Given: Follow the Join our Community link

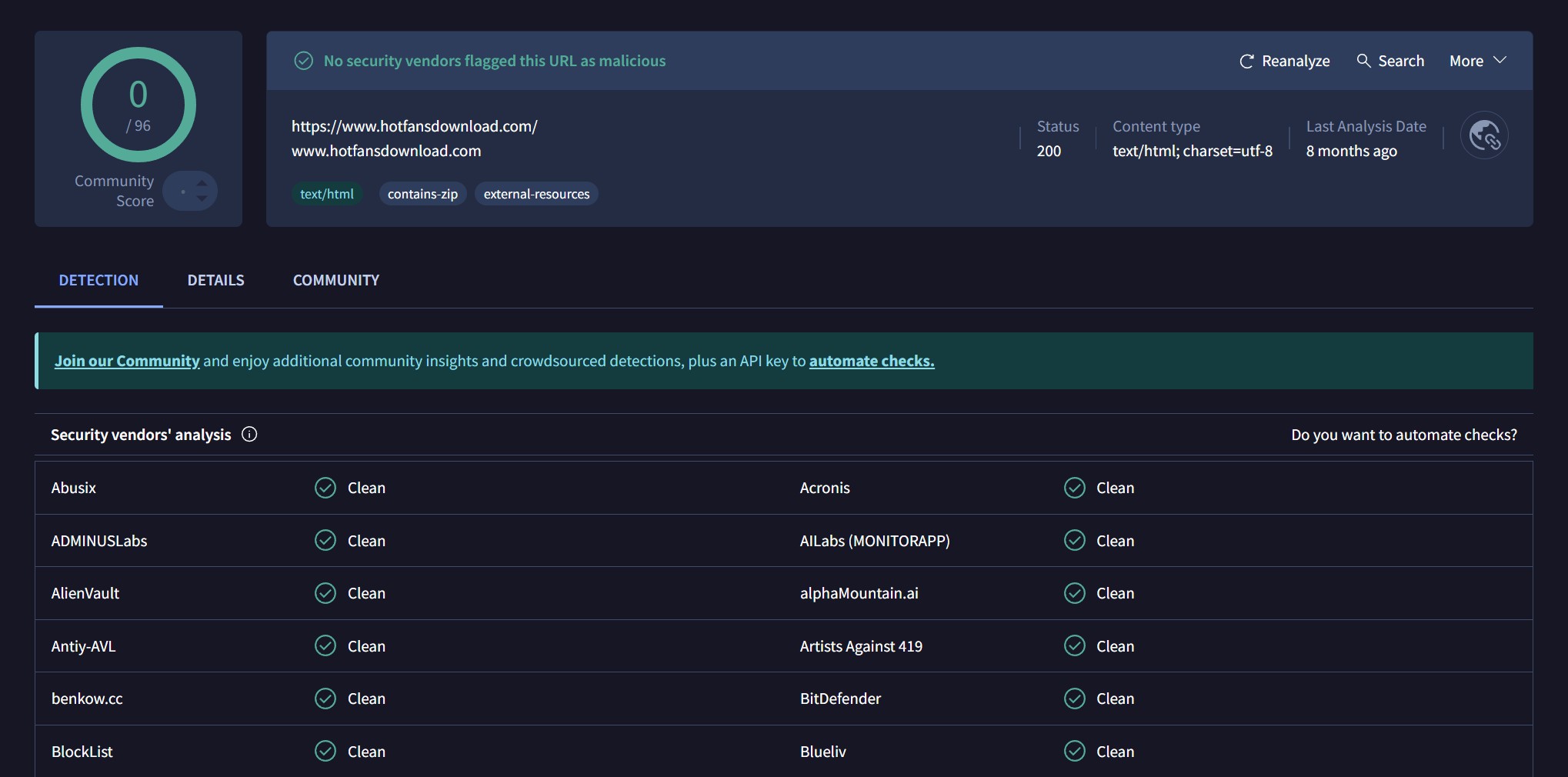Looking at the screenshot, I should coord(127,361).
